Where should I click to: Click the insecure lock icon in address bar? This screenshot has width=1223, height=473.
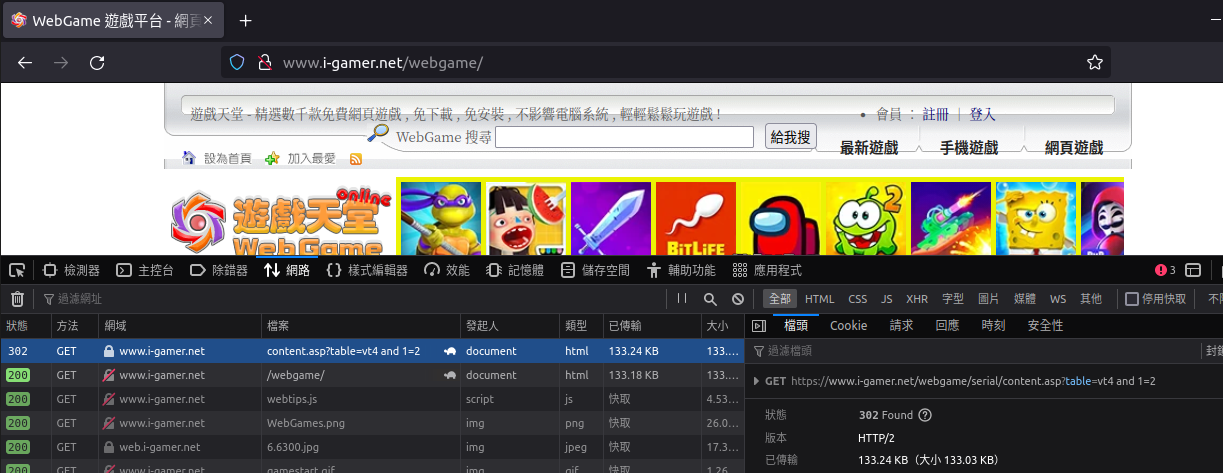[264, 62]
